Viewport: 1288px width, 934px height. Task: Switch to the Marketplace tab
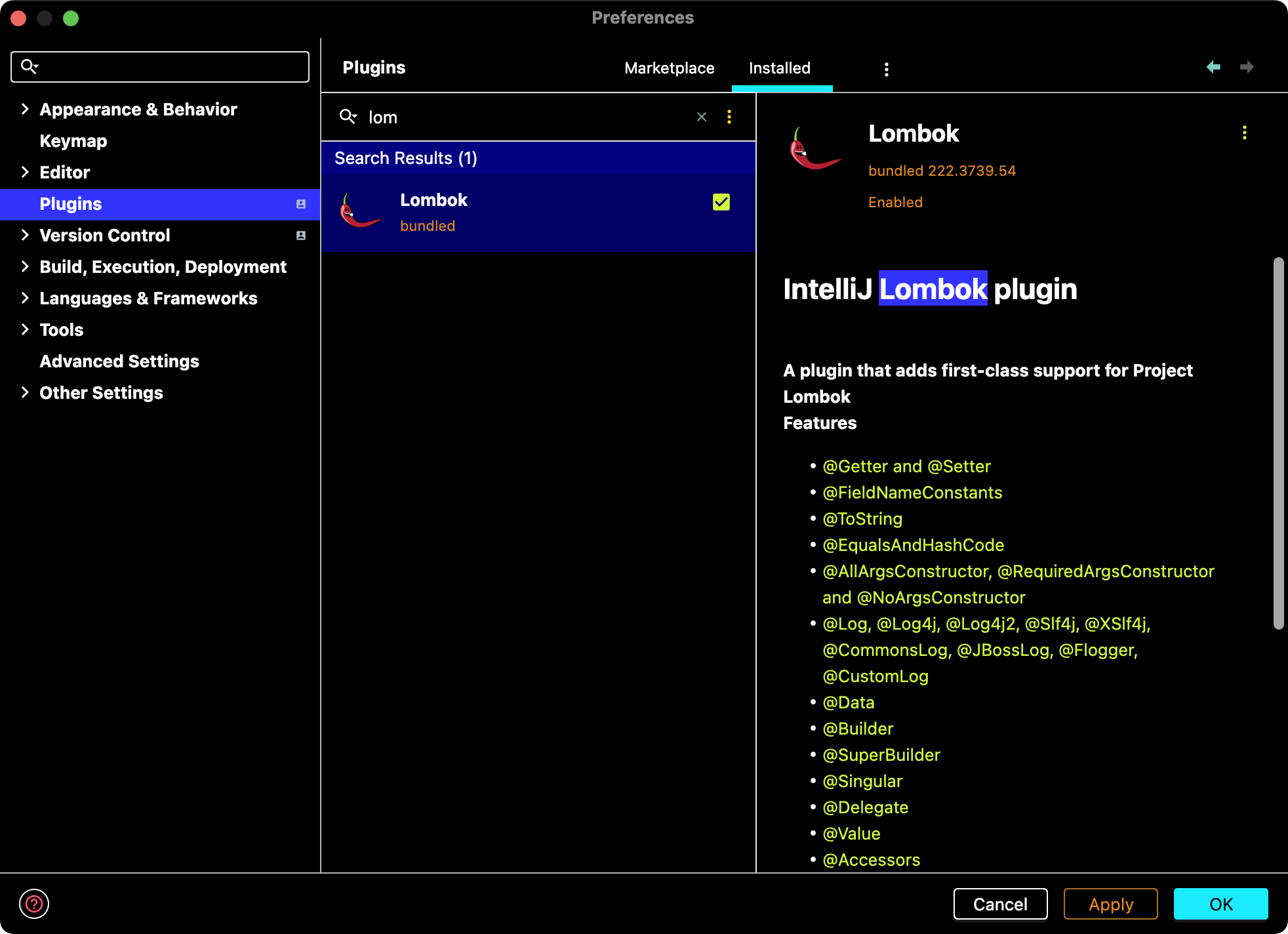669,68
